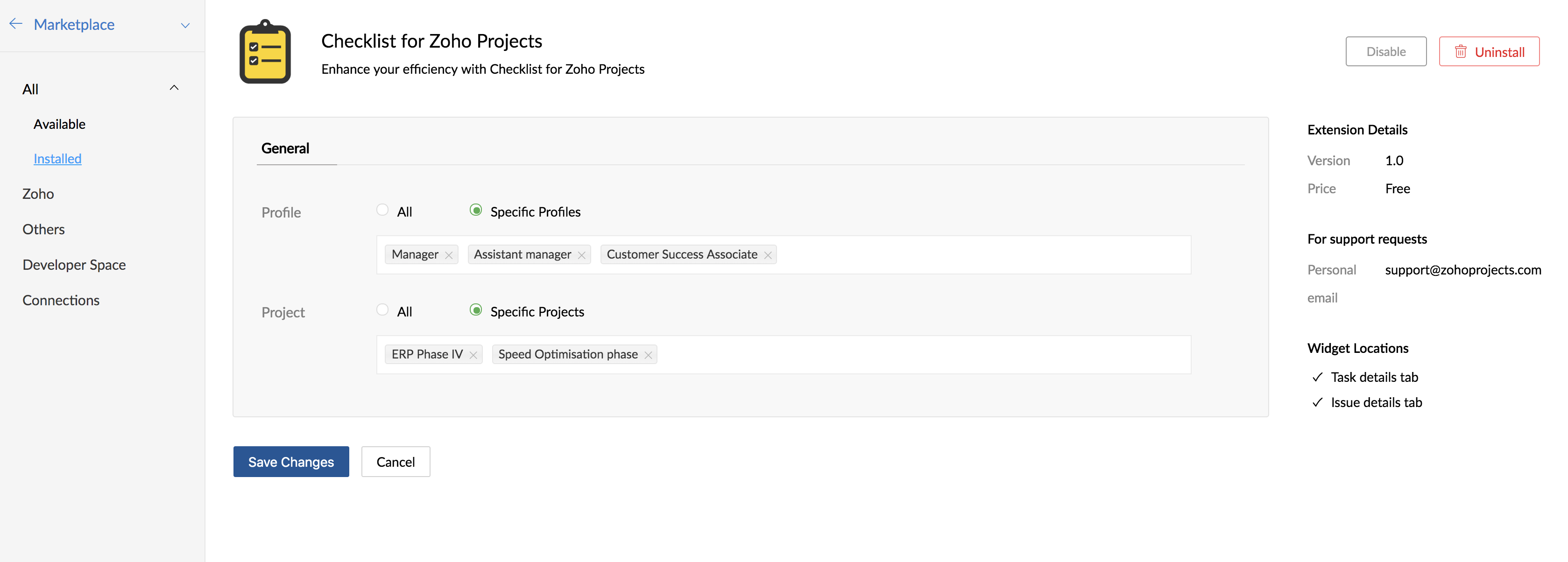Click the Marketplace heading
This screenshot has width=1568, height=562.
[74, 24]
